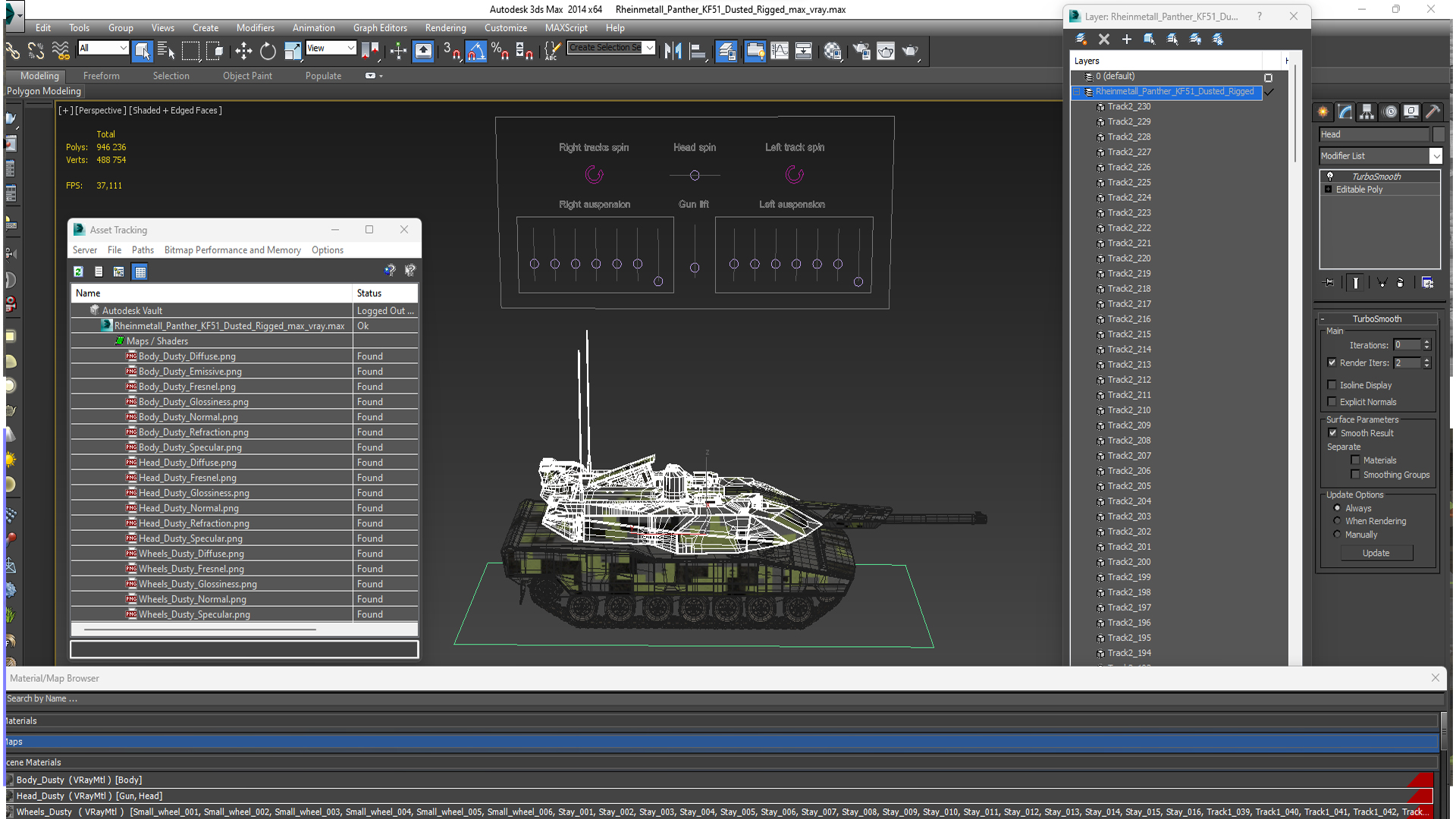Switch to the Object Paint ribbon tab
This screenshot has height=819, width=1456.
pyautogui.click(x=247, y=76)
